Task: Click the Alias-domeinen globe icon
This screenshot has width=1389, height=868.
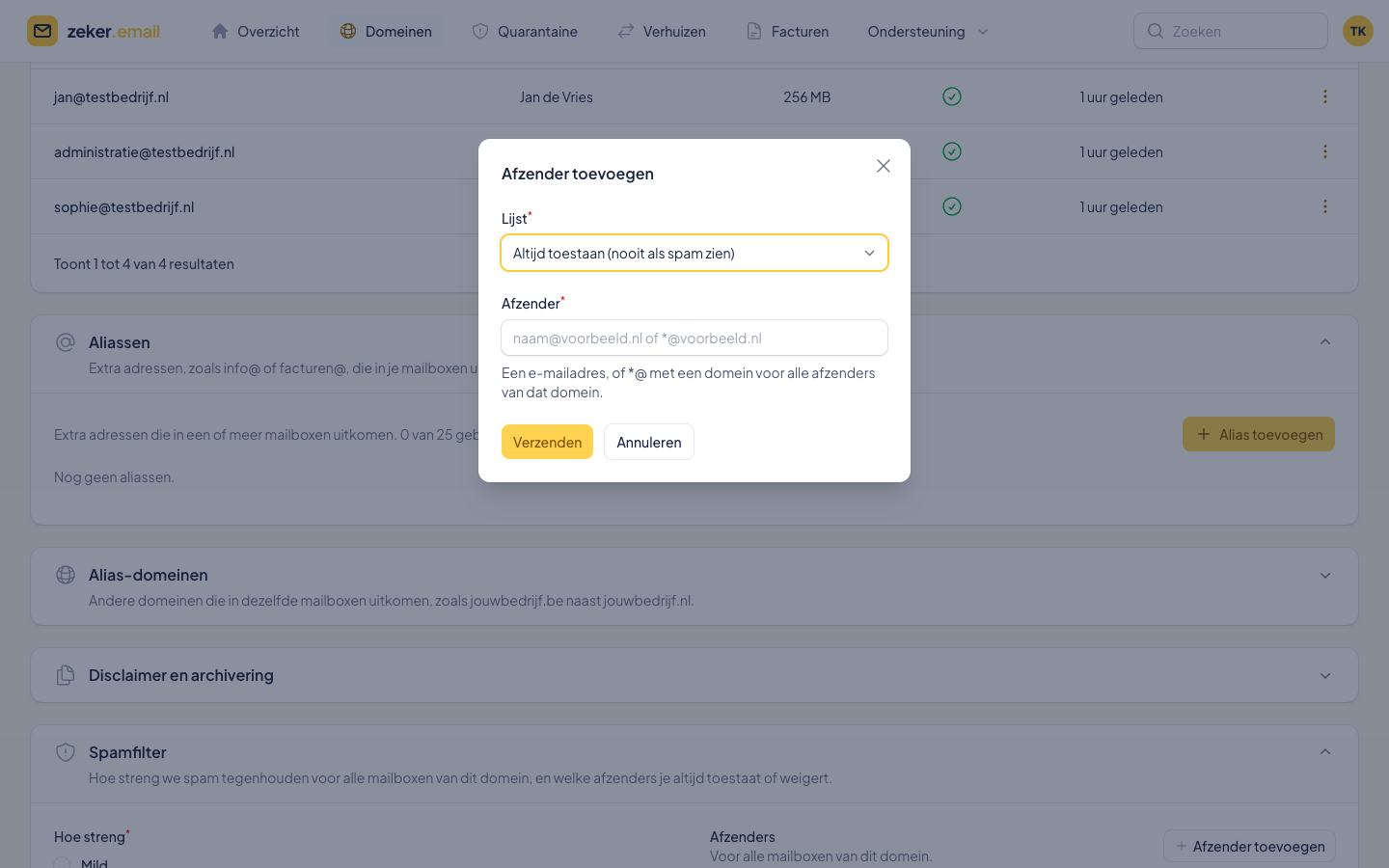Action: pyautogui.click(x=66, y=575)
